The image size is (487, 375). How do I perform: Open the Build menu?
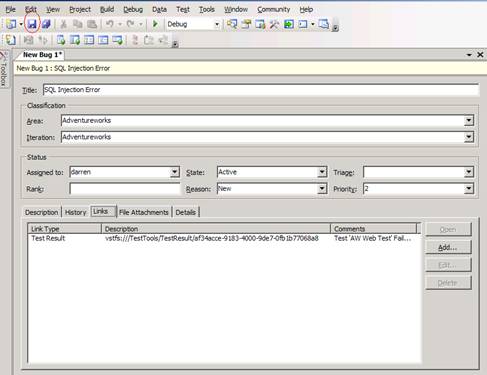107,9
